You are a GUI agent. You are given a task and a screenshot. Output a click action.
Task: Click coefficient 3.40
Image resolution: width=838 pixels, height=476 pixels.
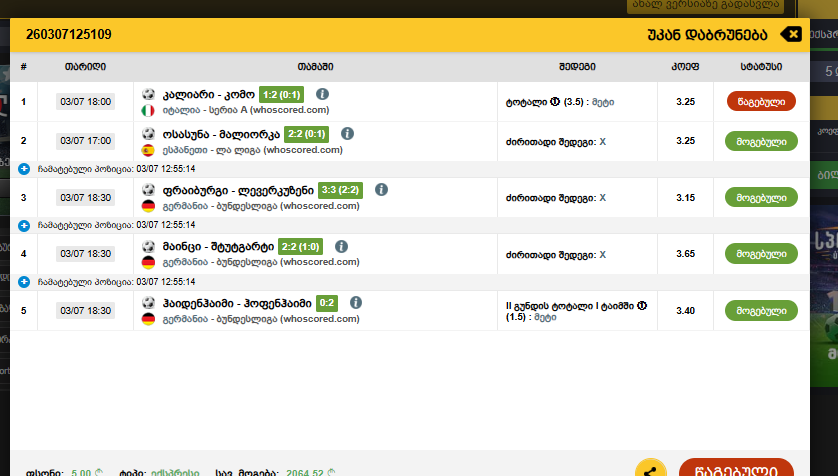point(685,310)
